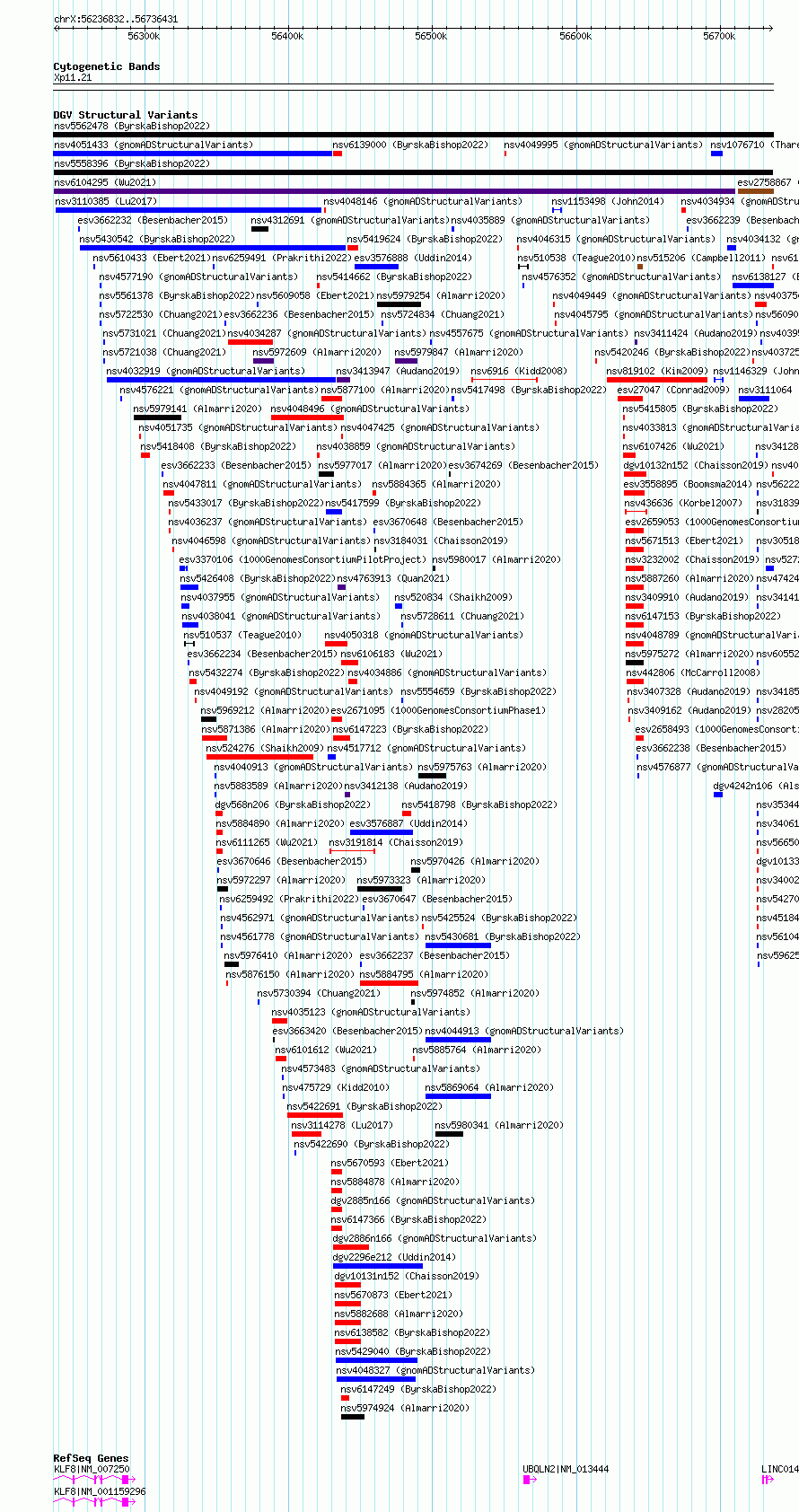This screenshot has height=1512, width=799.
Task: Click the blue bar under nsv5430681
Action: (458, 945)
